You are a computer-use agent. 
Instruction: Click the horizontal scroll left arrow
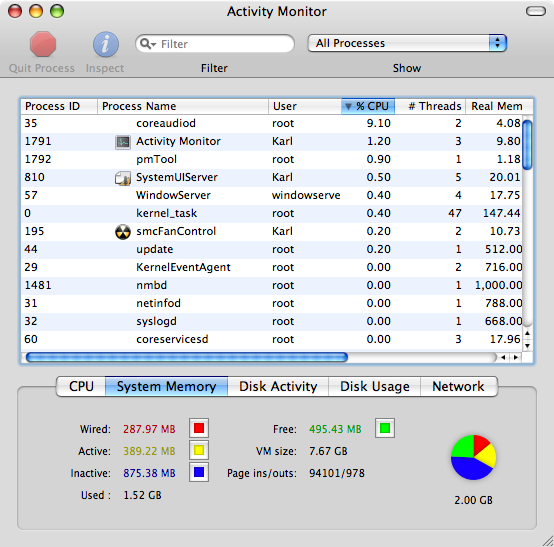(x=503, y=358)
